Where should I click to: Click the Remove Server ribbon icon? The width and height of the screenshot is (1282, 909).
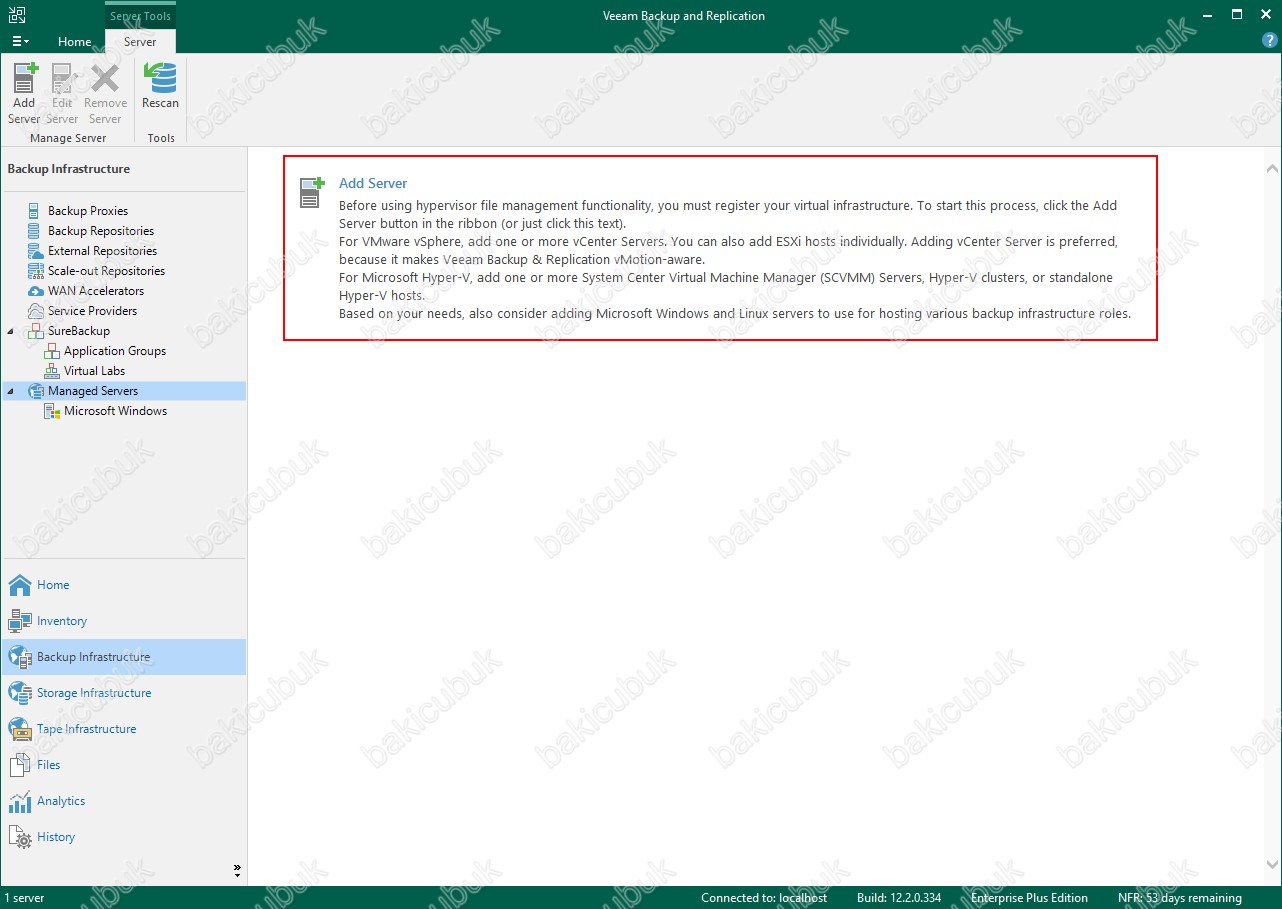click(x=105, y=78)
